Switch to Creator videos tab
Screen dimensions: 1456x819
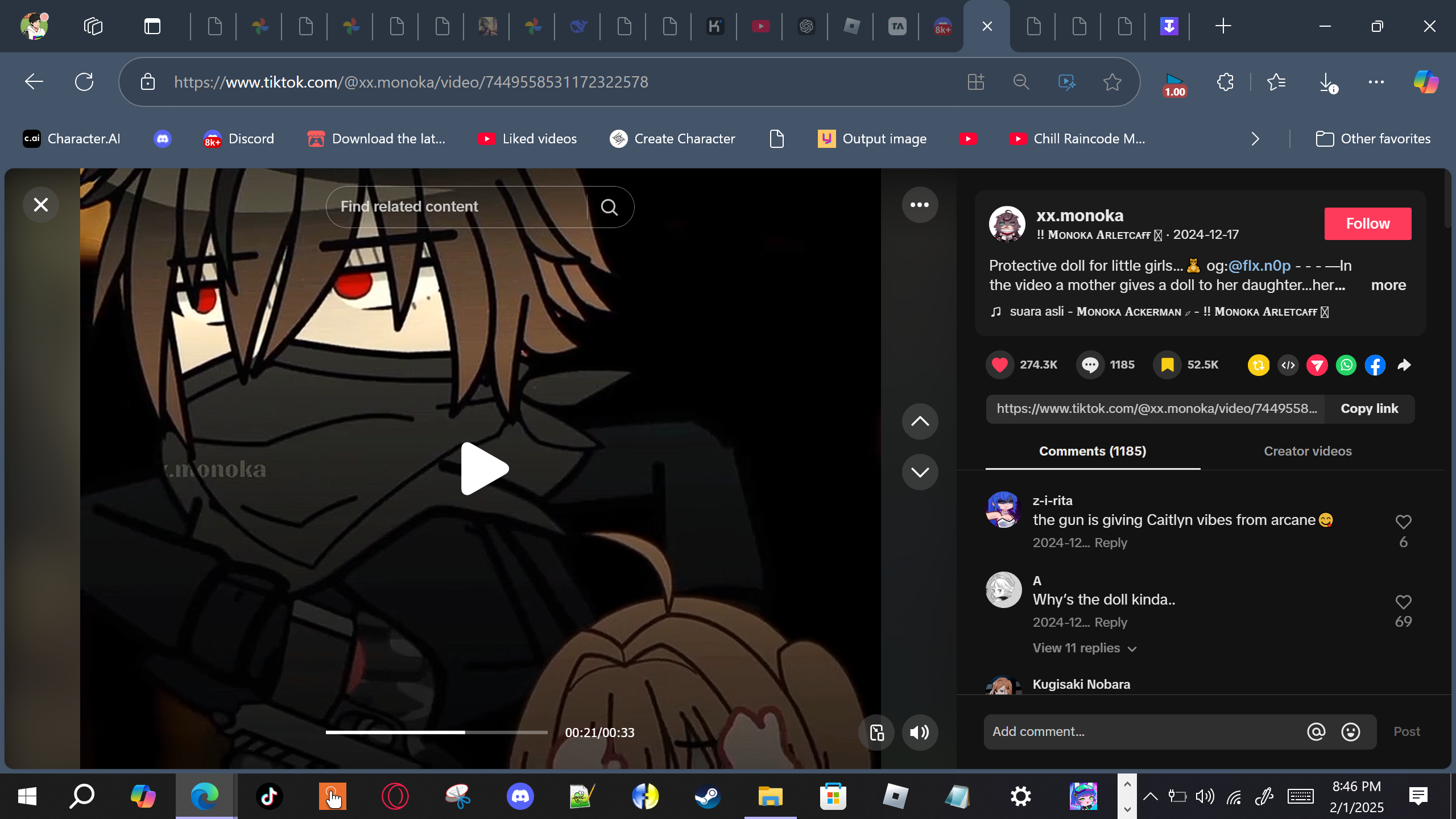pos(1307,451)
